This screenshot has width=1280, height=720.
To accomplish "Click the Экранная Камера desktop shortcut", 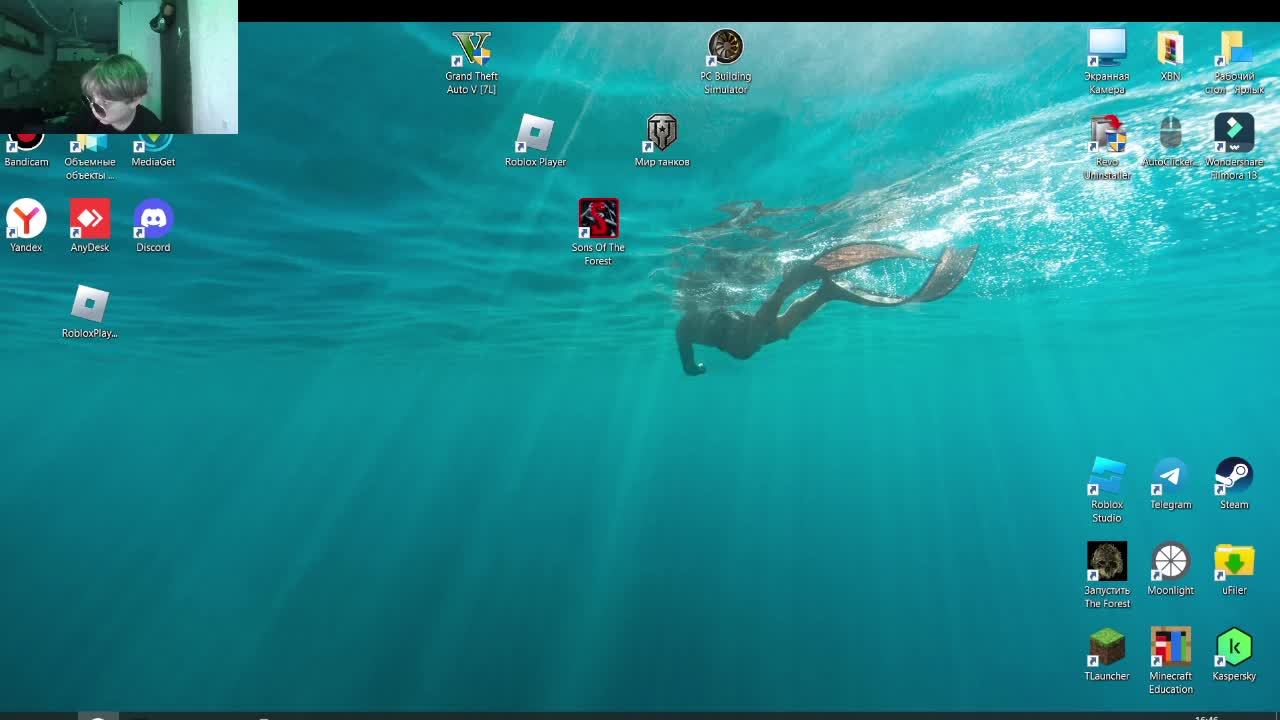I will click(1107, 48).
